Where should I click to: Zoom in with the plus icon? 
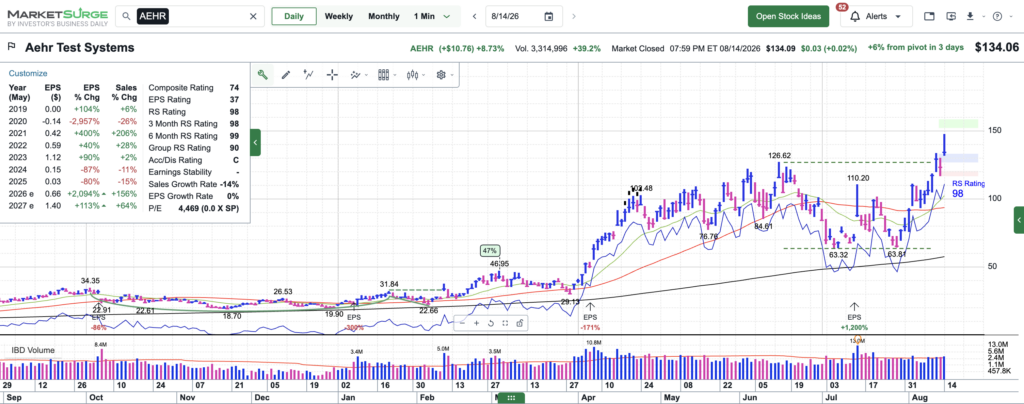(476, 323)
